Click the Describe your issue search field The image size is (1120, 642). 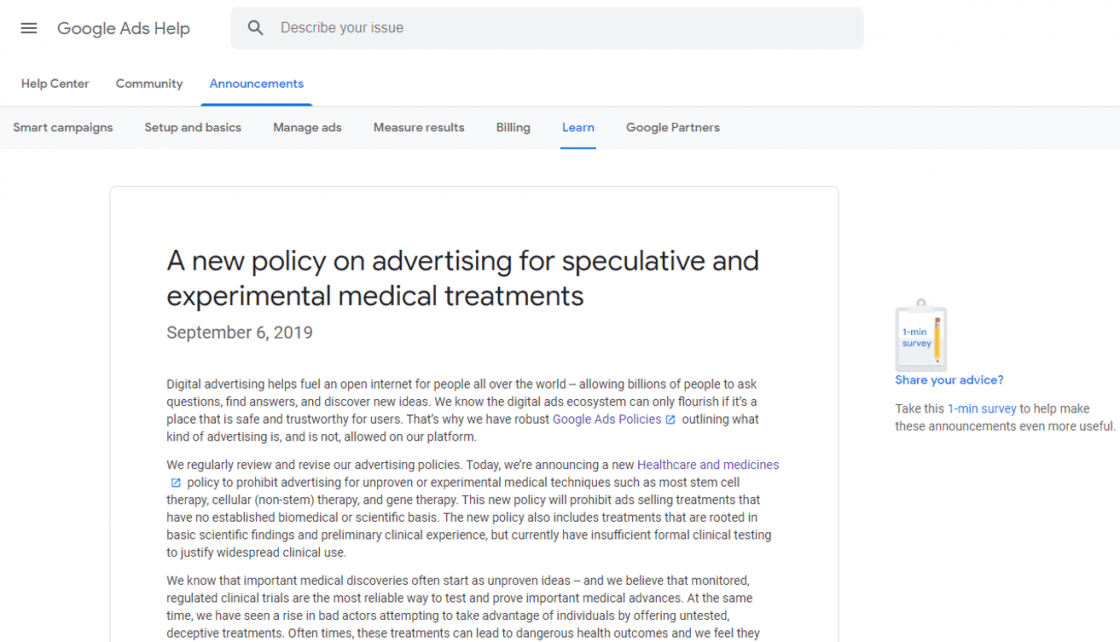[x=450, y=27]
